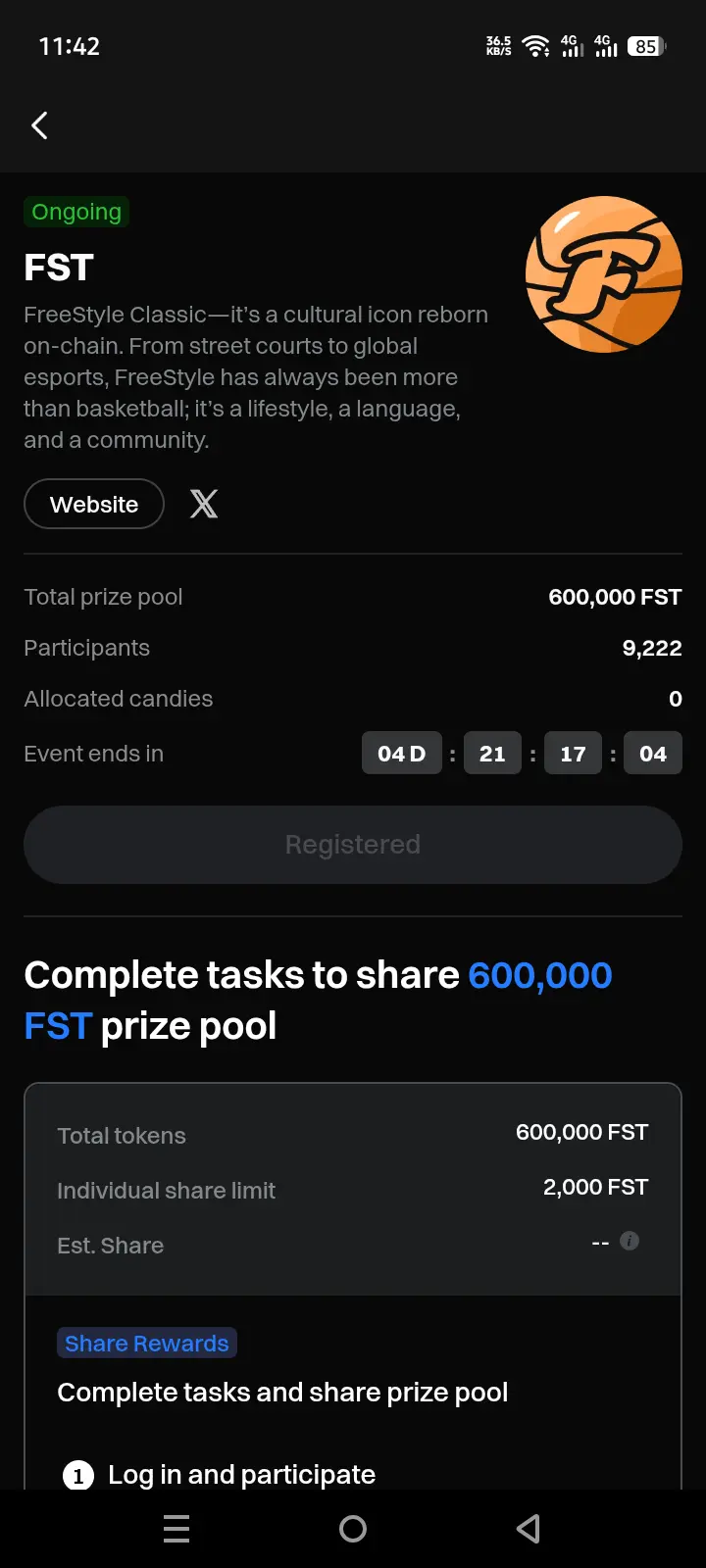Tap step 1 Log in and participate

click(x=219, y=1474)
